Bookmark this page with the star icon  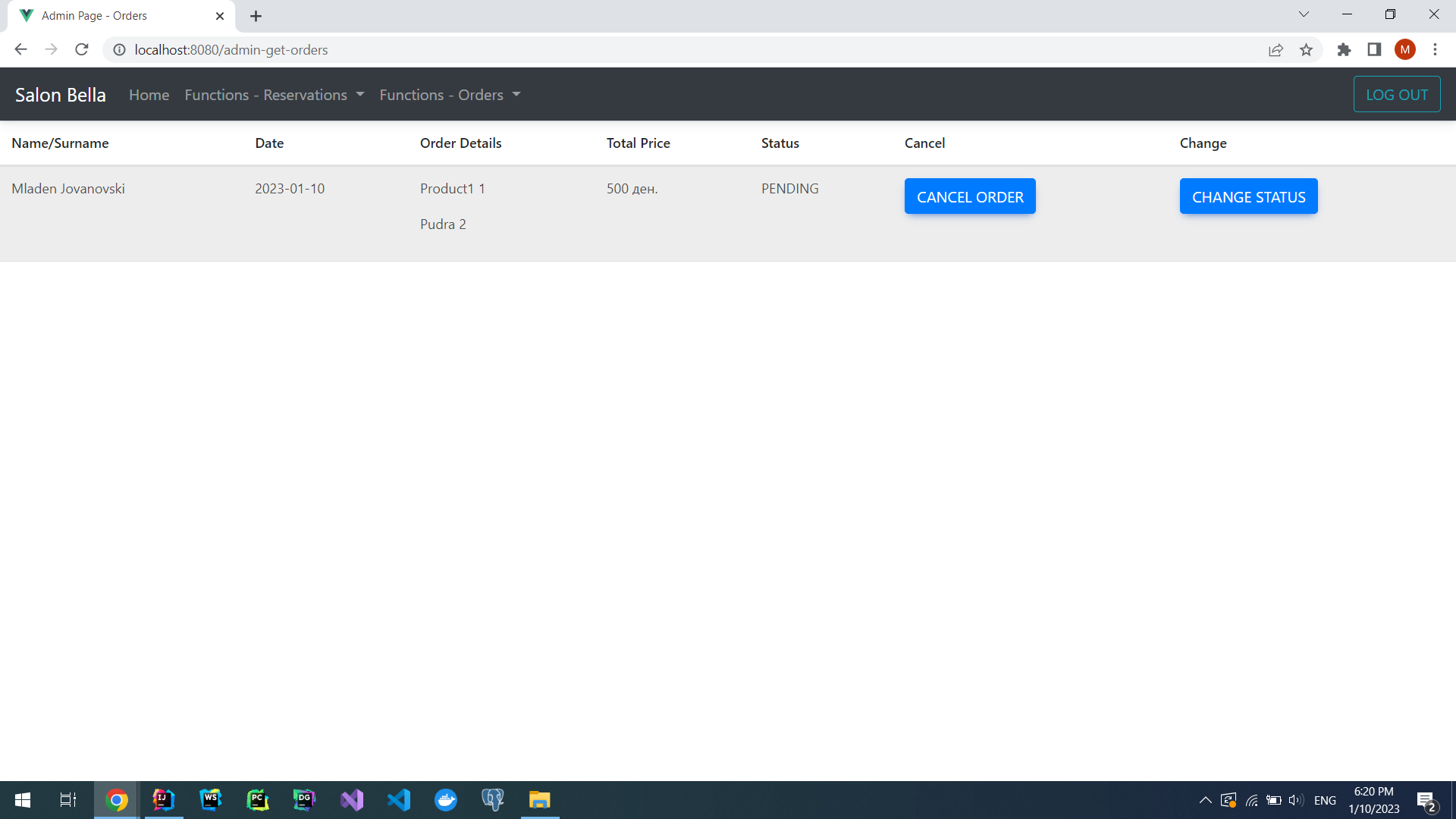click(x=1306, y=50)
